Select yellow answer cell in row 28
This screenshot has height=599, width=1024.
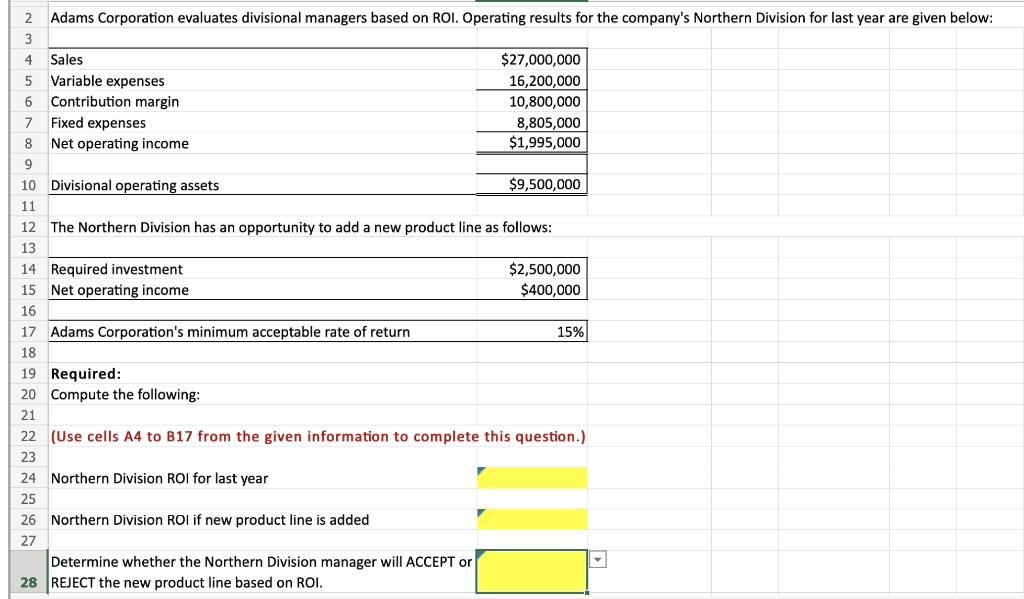(x=531, y=570)
